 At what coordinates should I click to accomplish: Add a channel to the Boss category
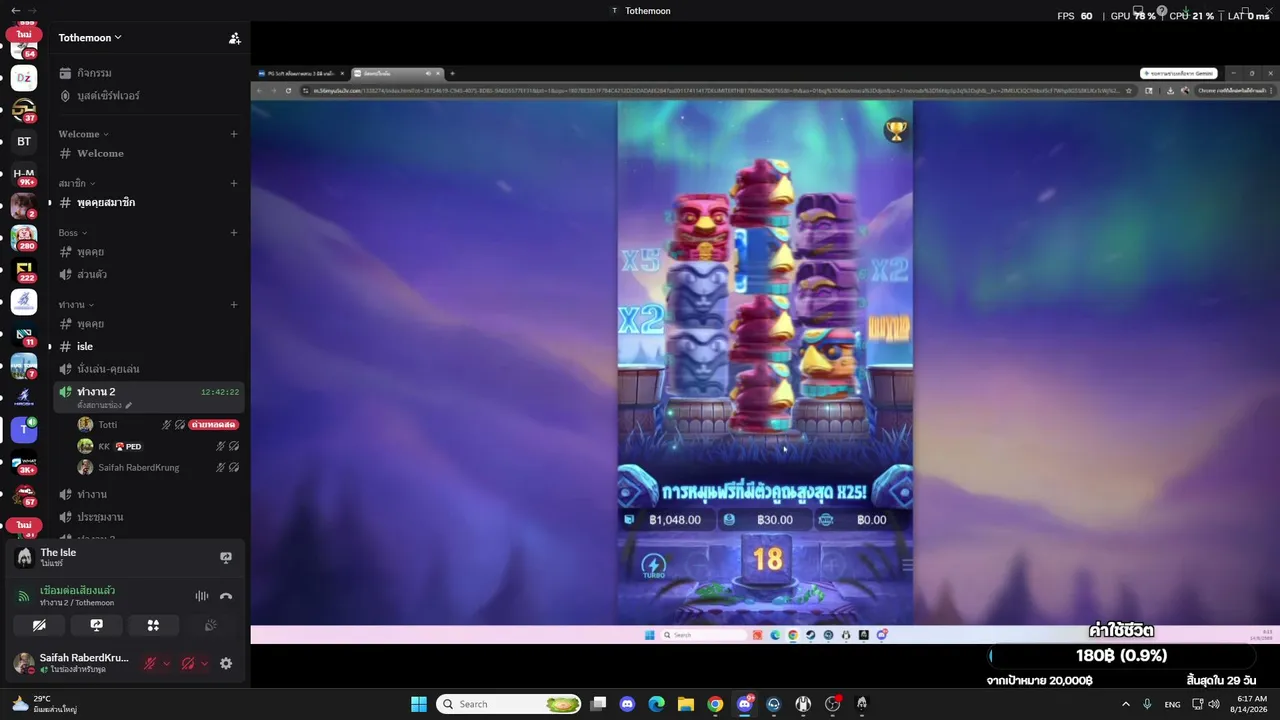pos(234,233)
